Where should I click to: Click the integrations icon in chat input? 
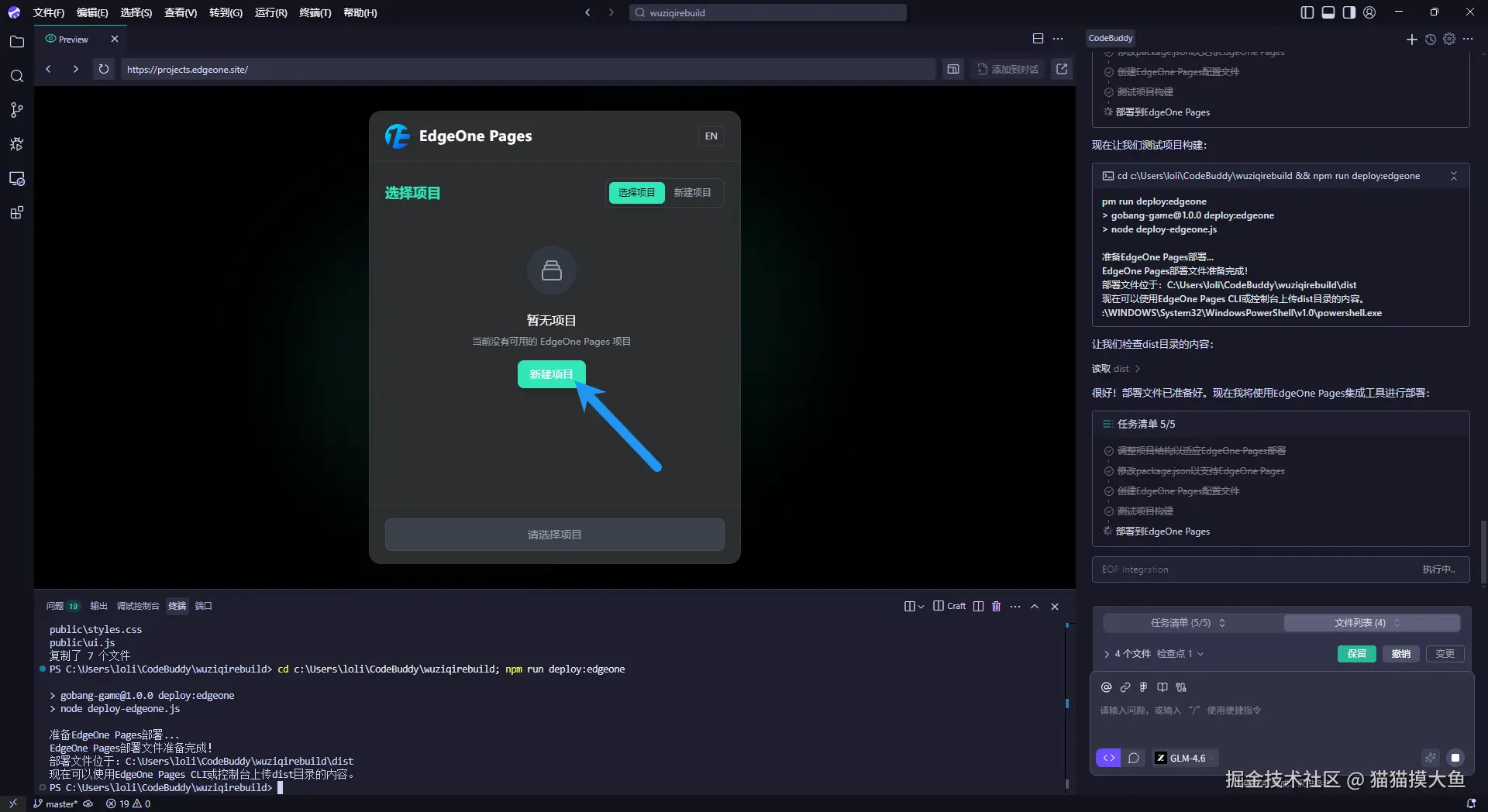[1181, 687]
